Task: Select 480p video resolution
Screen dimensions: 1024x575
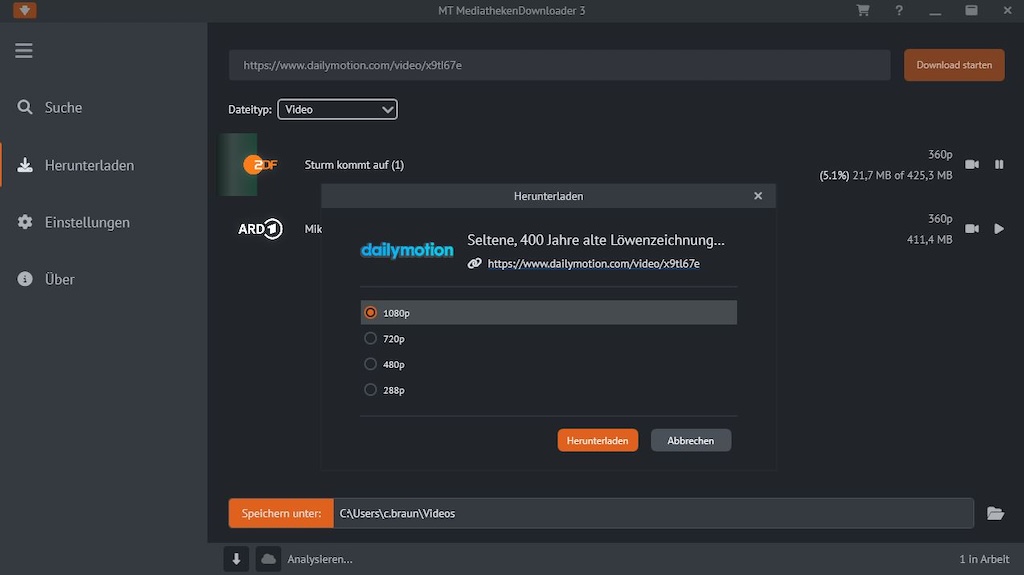Action: coord(371,365)
